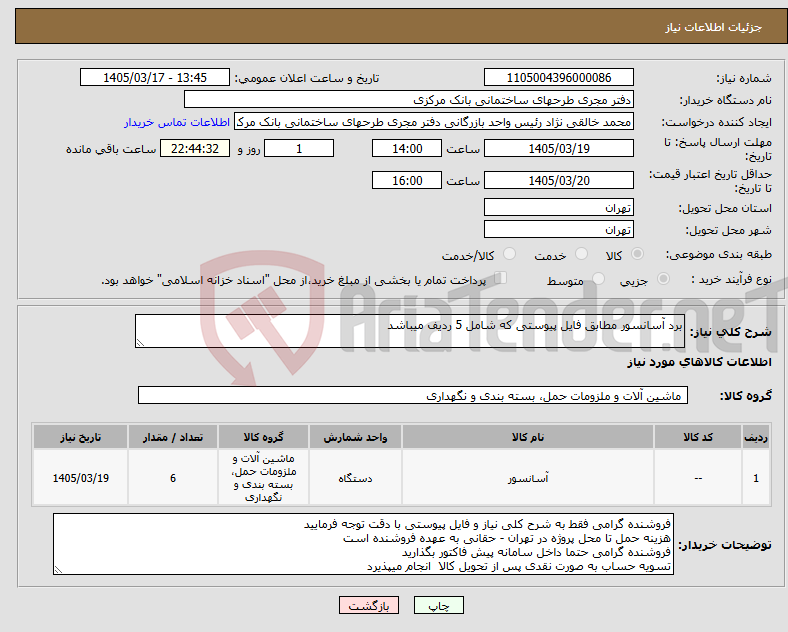Image resolution: width=788 pixels, height=632 pixels.
Task: Click the 16:00 validity hour field
Action: 407,180
